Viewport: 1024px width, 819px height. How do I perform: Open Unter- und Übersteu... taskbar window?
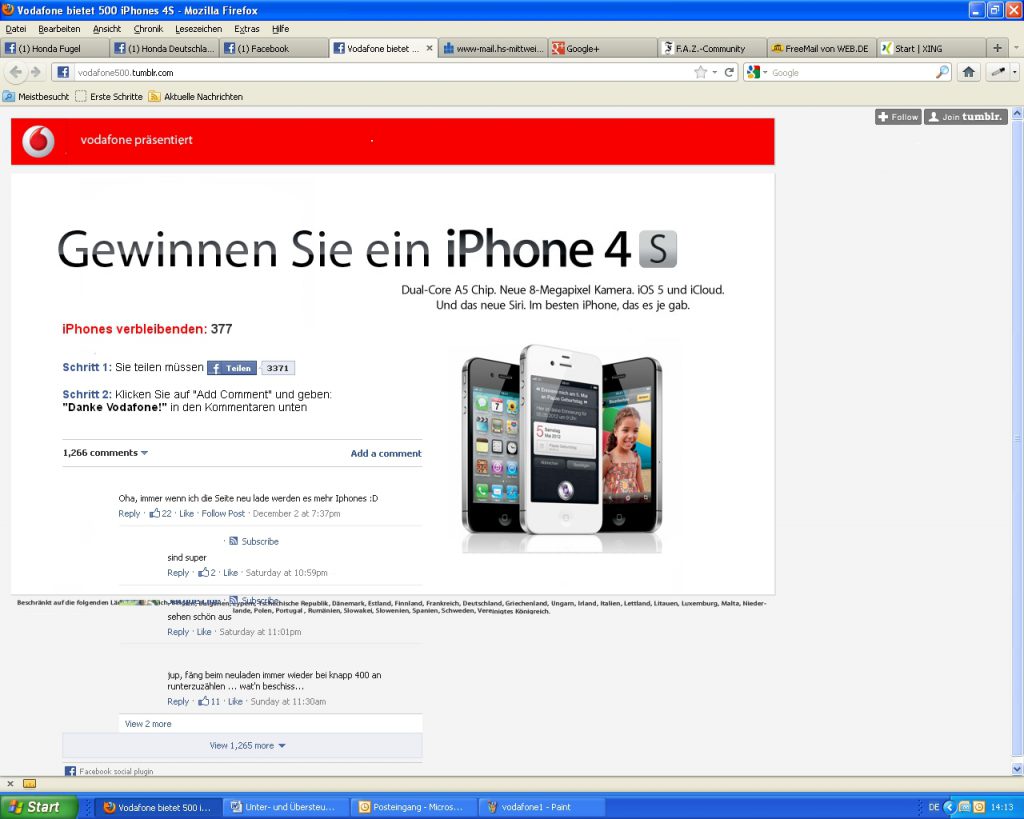point(285,807)
